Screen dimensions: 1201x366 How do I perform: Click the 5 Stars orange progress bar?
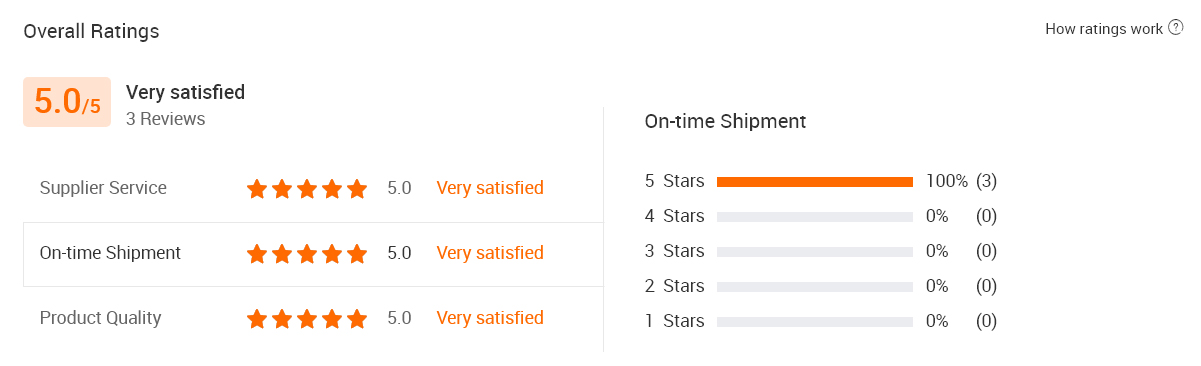tap(815, 182)
